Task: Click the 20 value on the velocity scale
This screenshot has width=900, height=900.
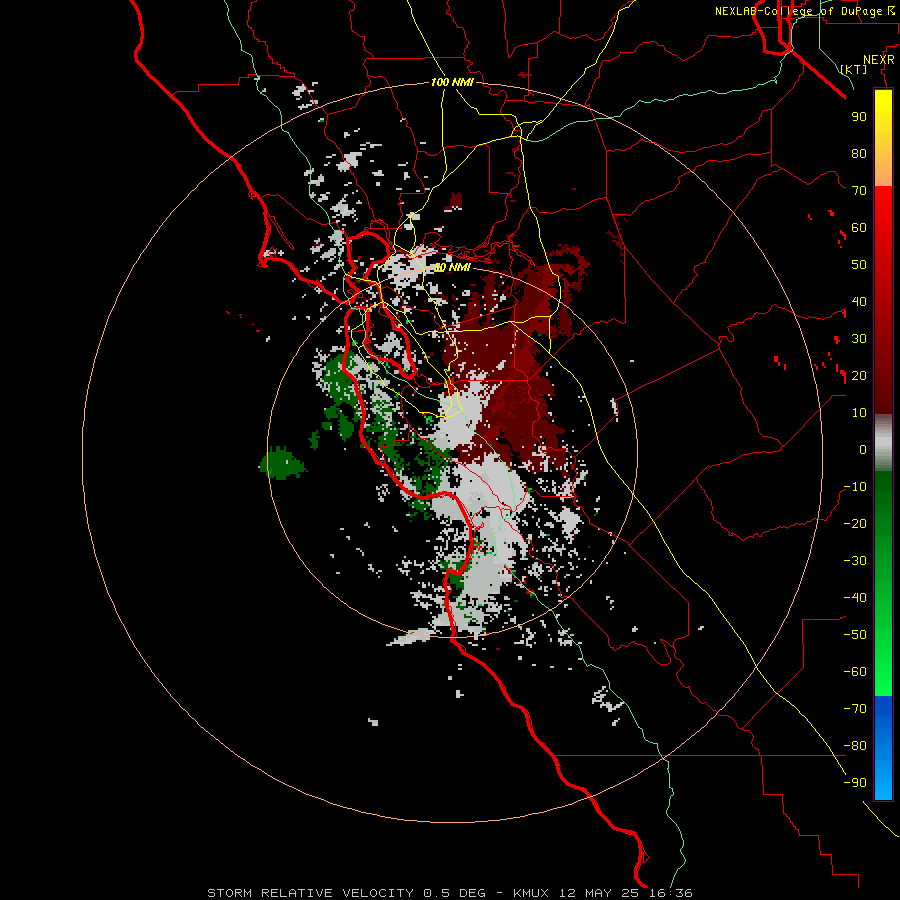Action: tap(859, 375)
